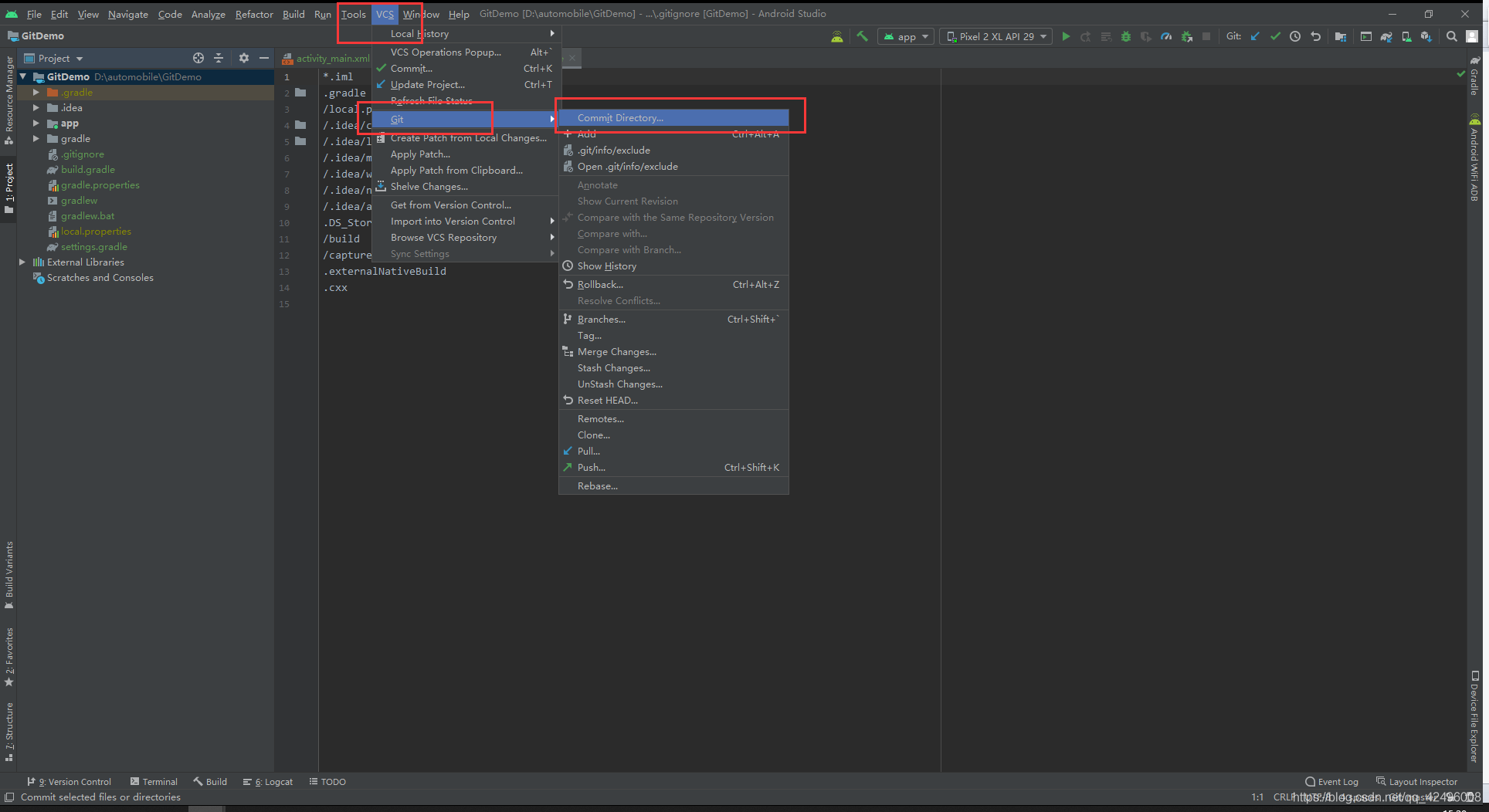Select local.properties in project tree
This screenshot has width=1489, height=812.
(90, 231)
